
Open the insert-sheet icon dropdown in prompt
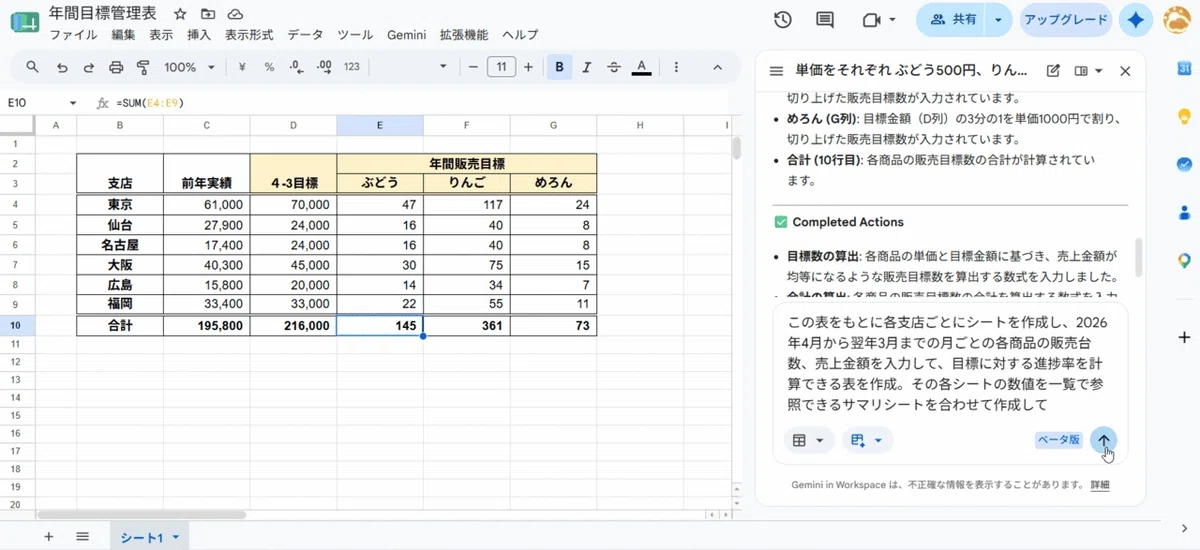pos(867,440)
